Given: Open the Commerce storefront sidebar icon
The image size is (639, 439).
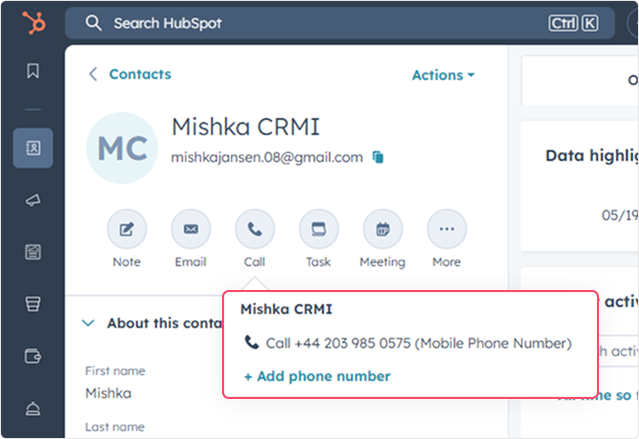Looking at the screenshot, I should point(33,304).
